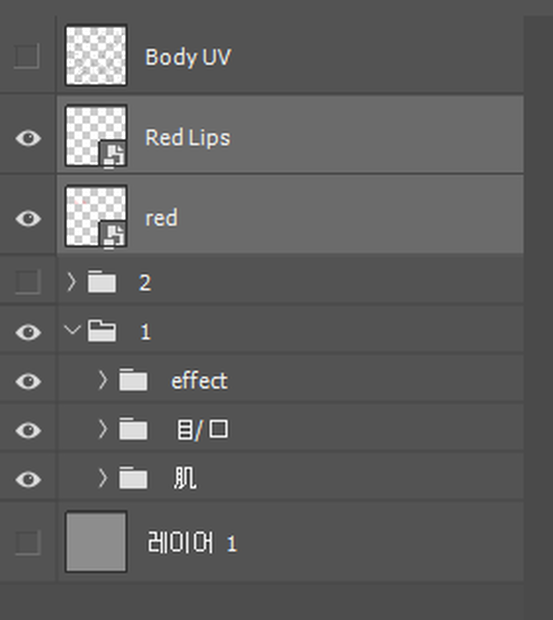Click the open folder icon of group 1

(x=102, y=331)
